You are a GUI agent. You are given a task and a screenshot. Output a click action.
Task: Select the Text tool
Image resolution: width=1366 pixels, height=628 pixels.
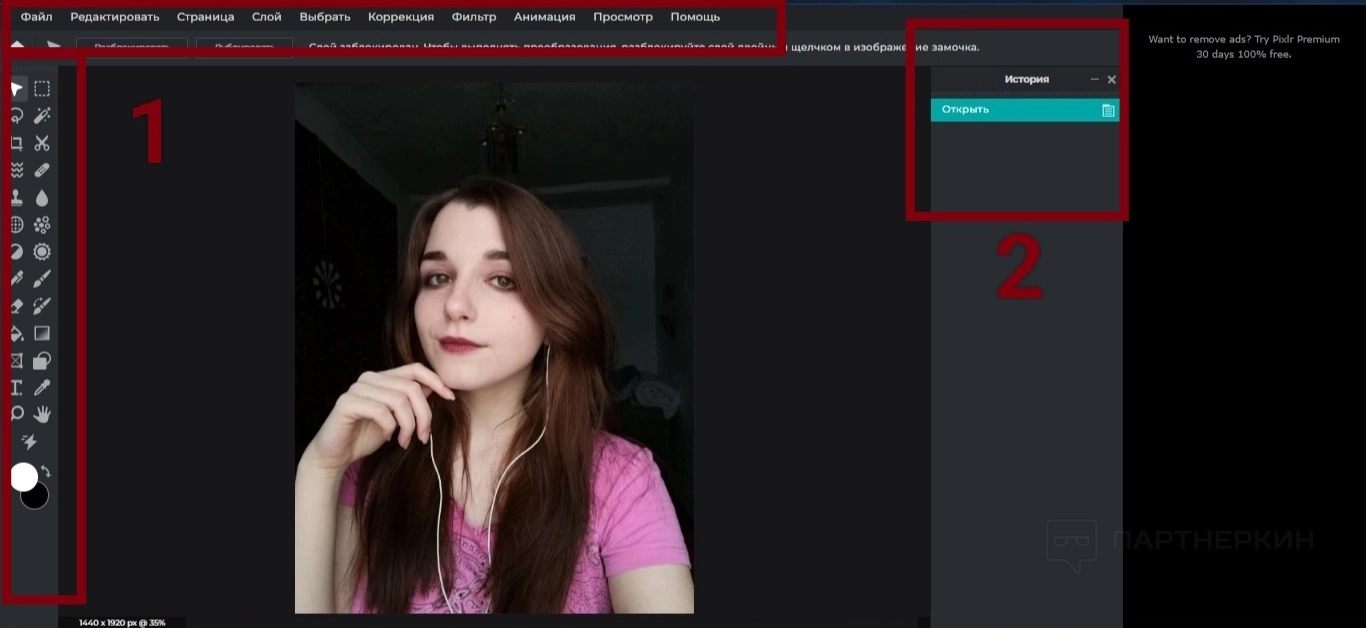(17, 387)
